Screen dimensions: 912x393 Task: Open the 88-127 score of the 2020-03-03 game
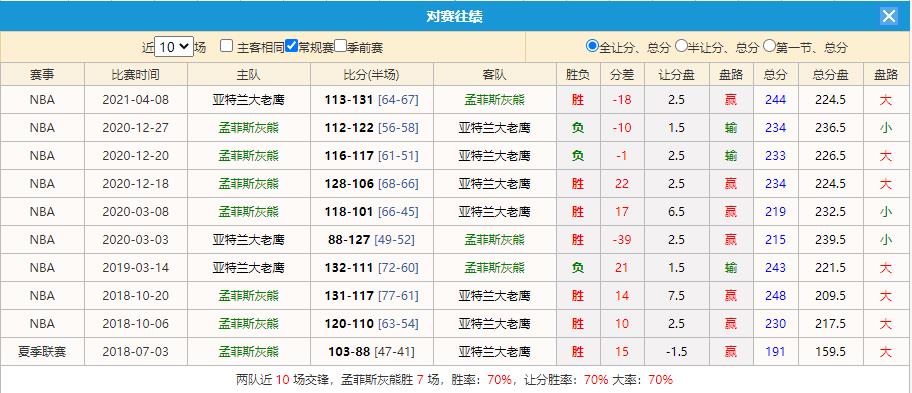tap(349, 240)
